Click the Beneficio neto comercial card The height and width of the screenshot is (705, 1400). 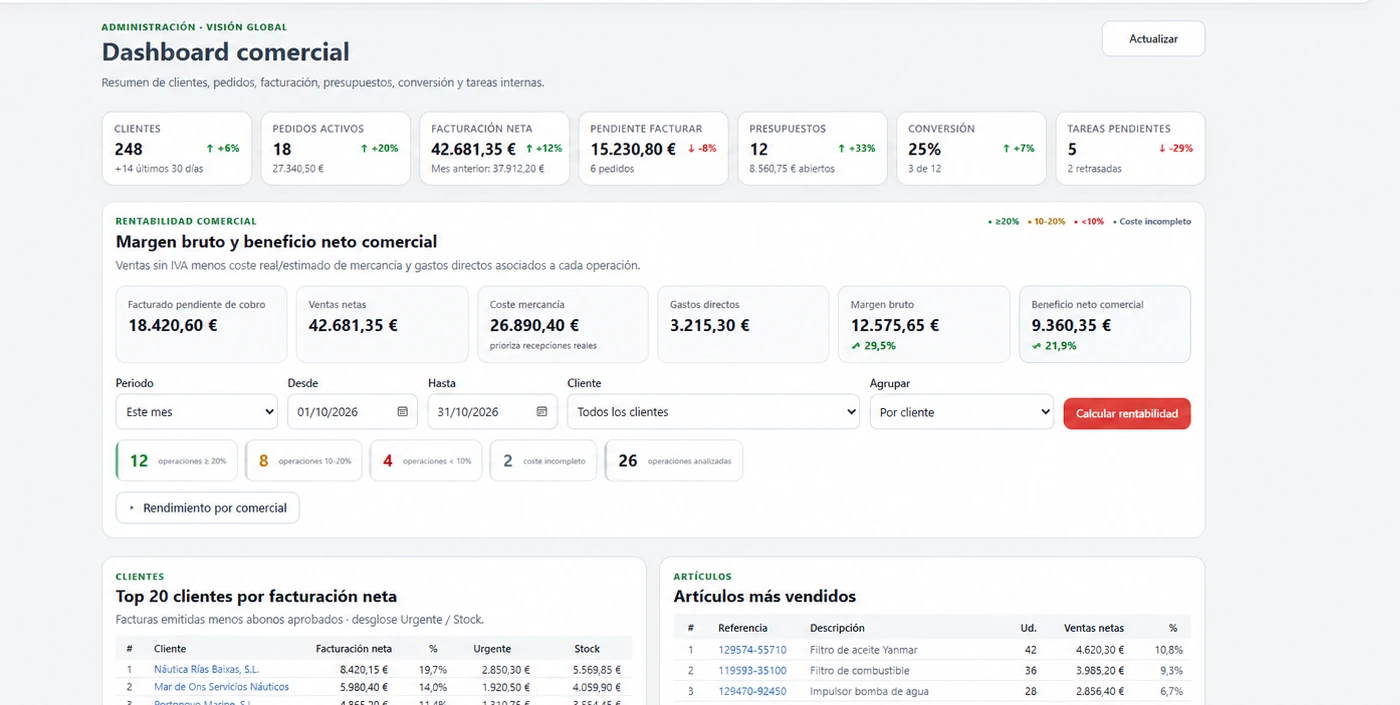tap(1105, 324)
